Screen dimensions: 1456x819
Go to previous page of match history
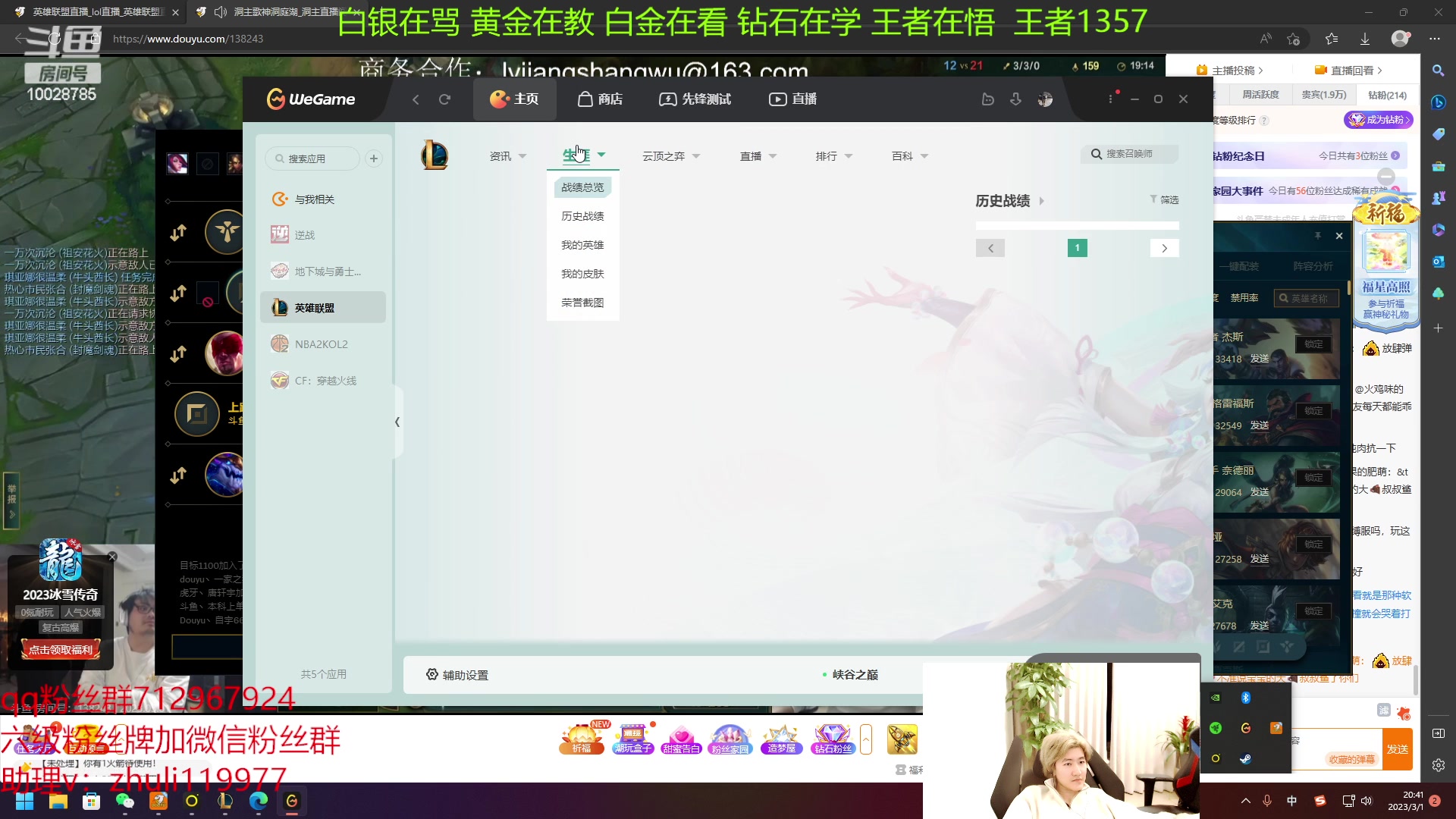(x=990, y=248)
